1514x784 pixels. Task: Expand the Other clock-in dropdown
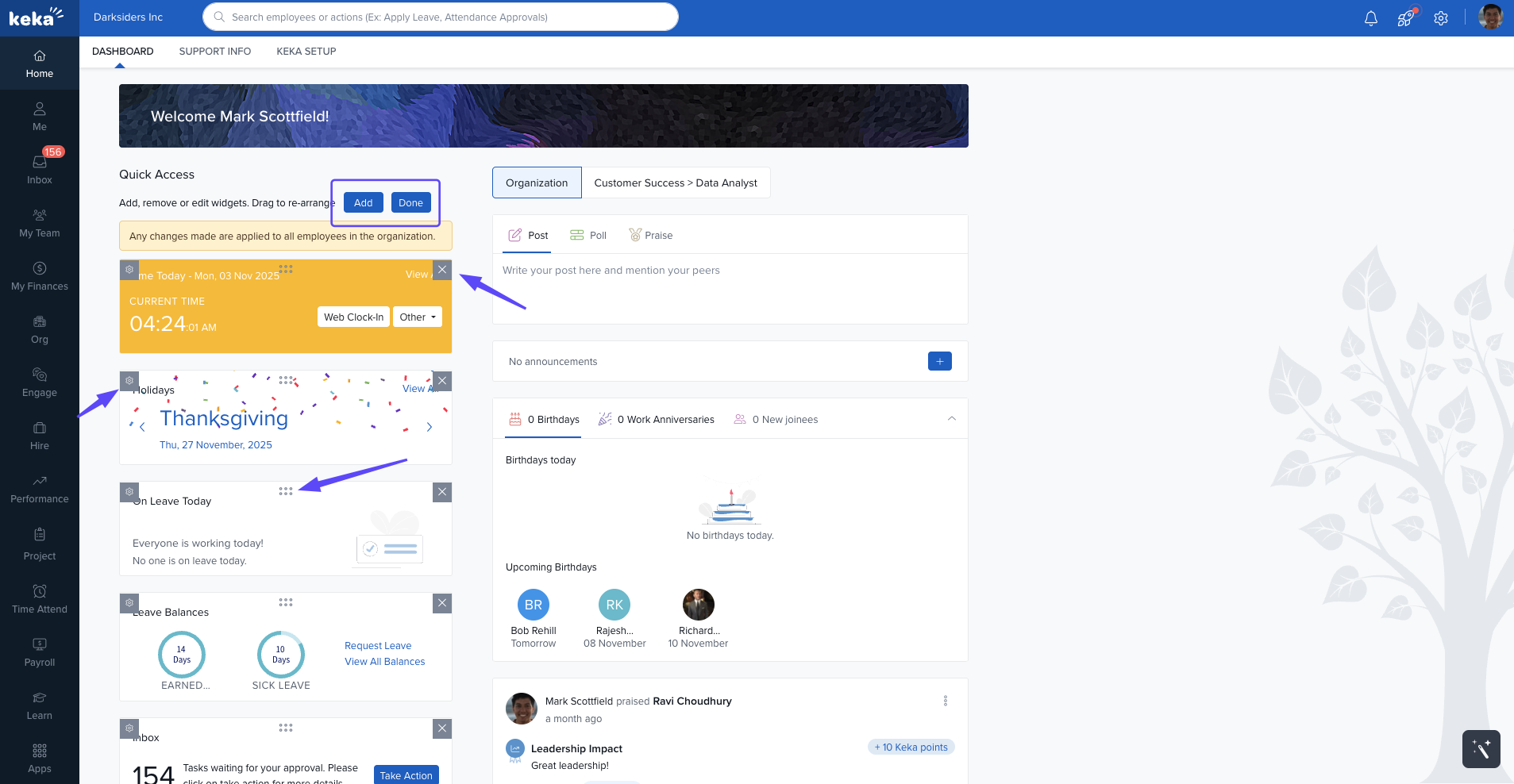(418, 317)
